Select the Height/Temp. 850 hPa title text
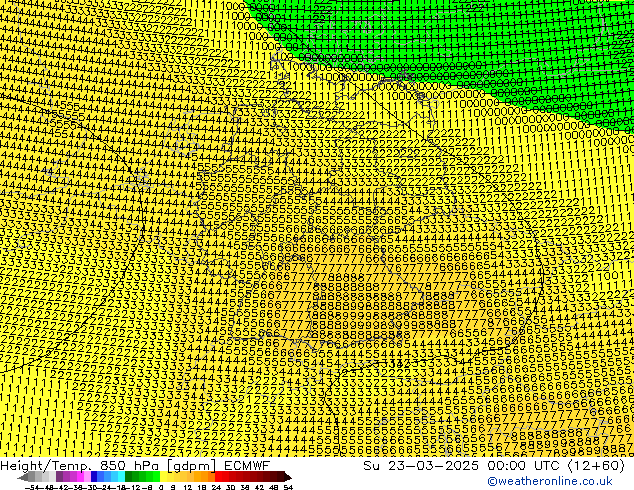 [81, 466]
